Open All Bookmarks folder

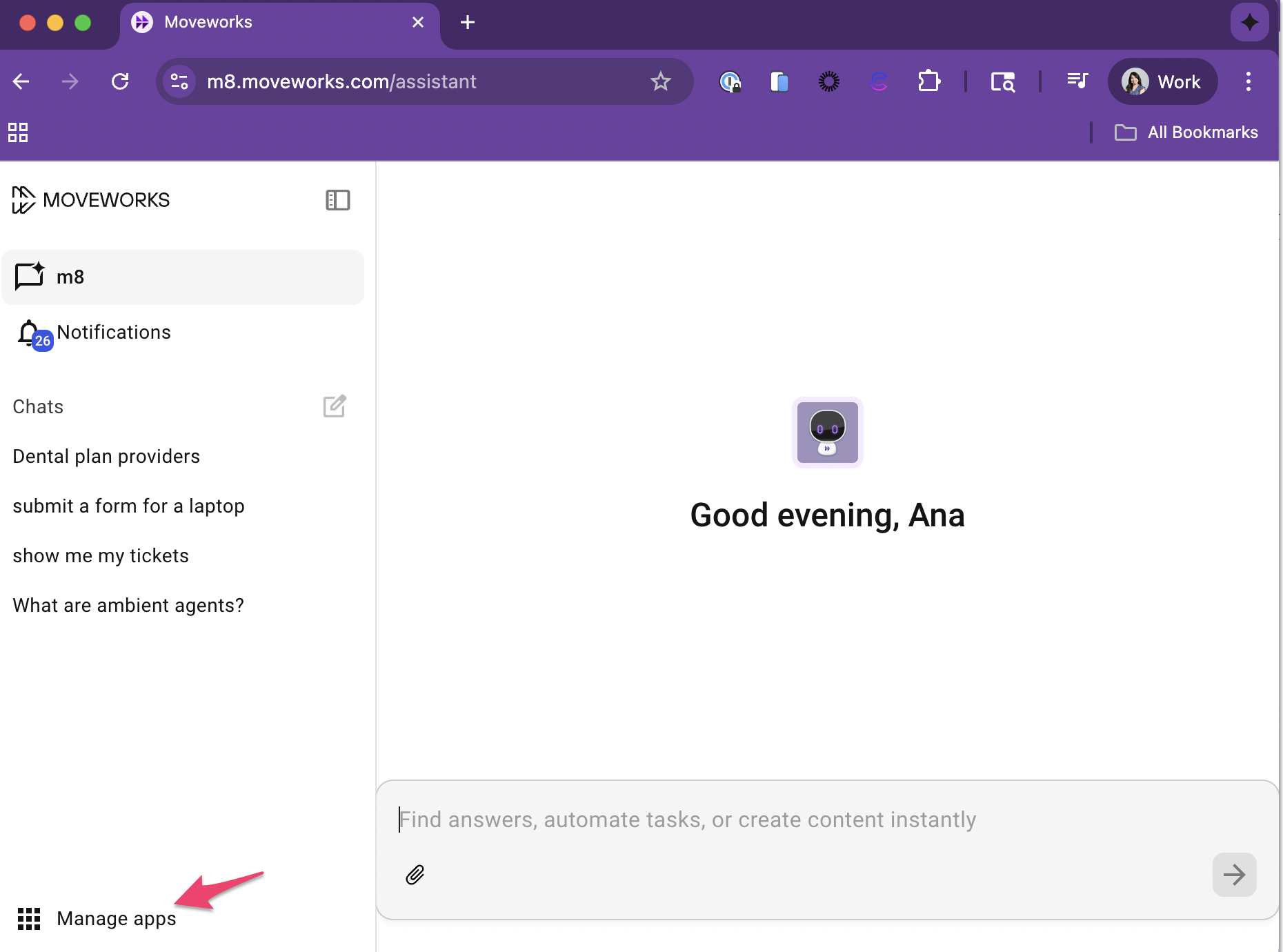1186,132
